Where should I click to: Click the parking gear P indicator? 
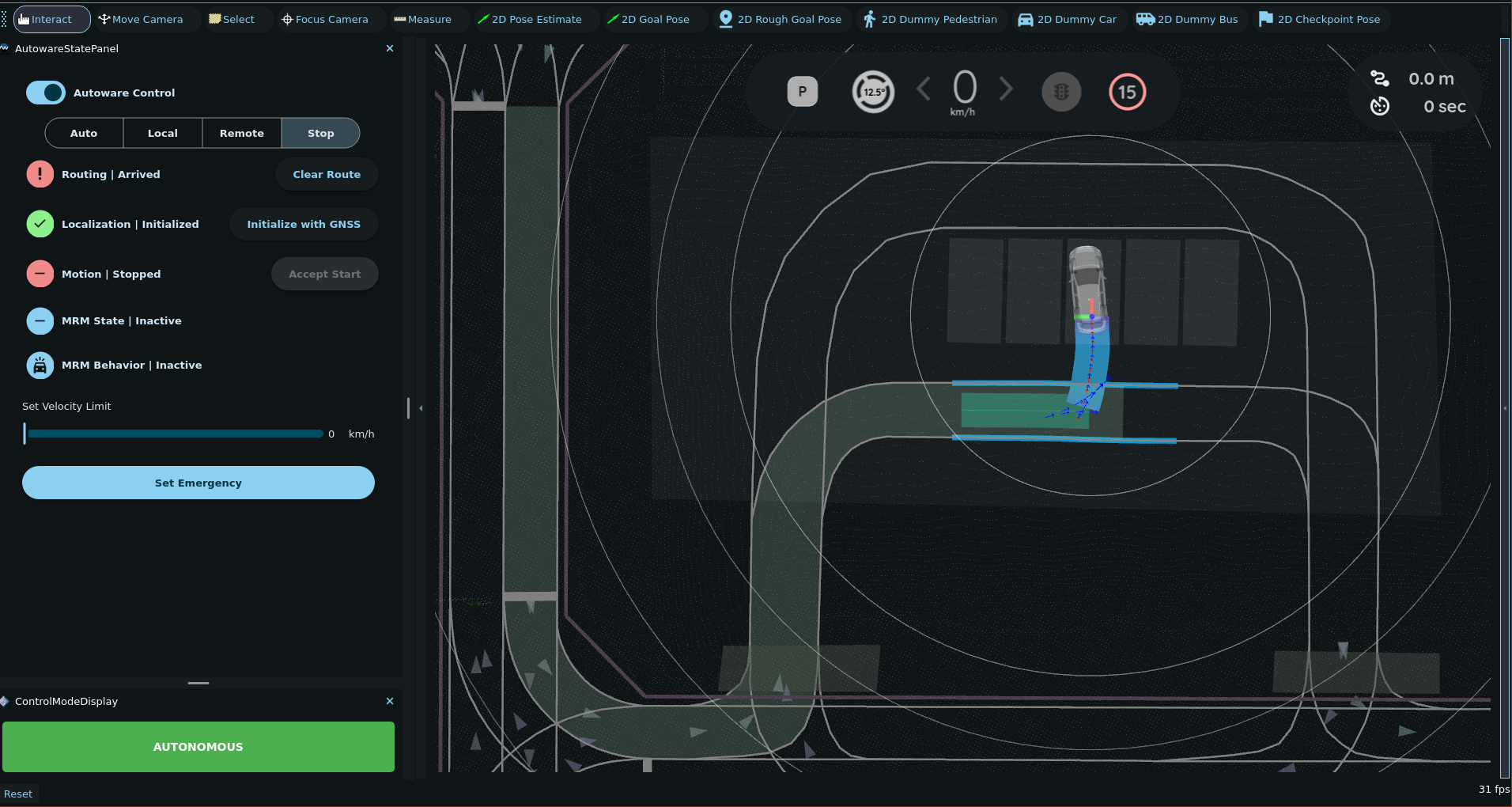click(x=802, y=92)
